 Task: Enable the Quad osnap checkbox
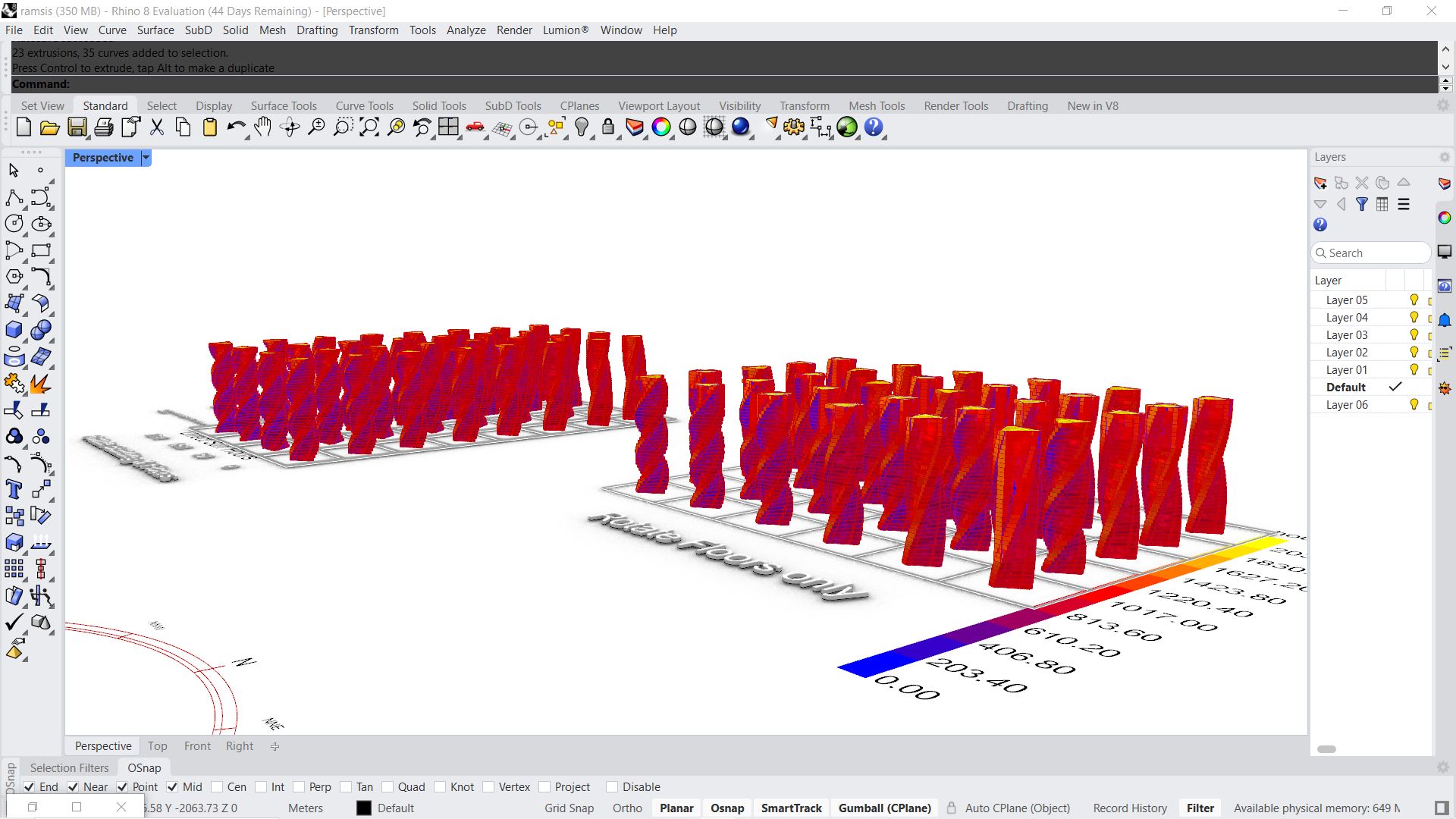point(388,787)
